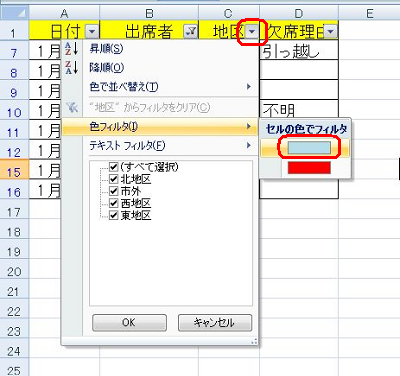This screenshot has height=376, width=400.
Task: Uncheck the 市外 checkbox
Action: coord(114,191)
